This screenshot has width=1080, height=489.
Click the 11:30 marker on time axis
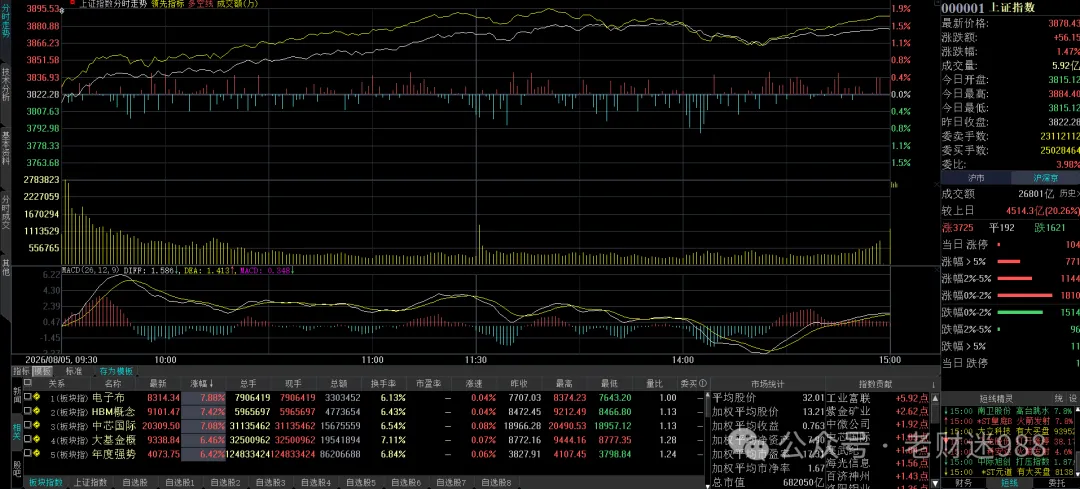pos(476,360)
